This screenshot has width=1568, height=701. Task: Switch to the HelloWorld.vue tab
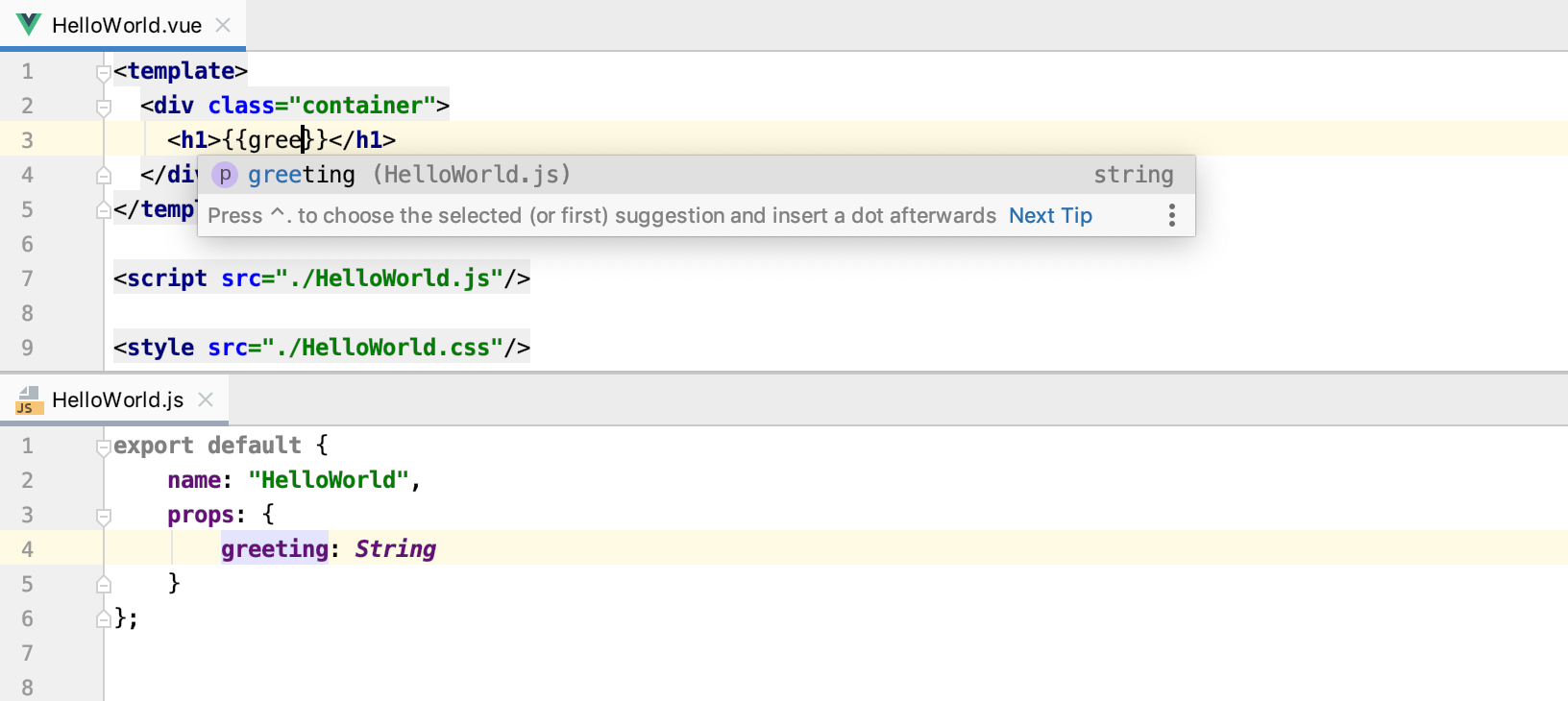pyautogui.click(x=126, y=25)
